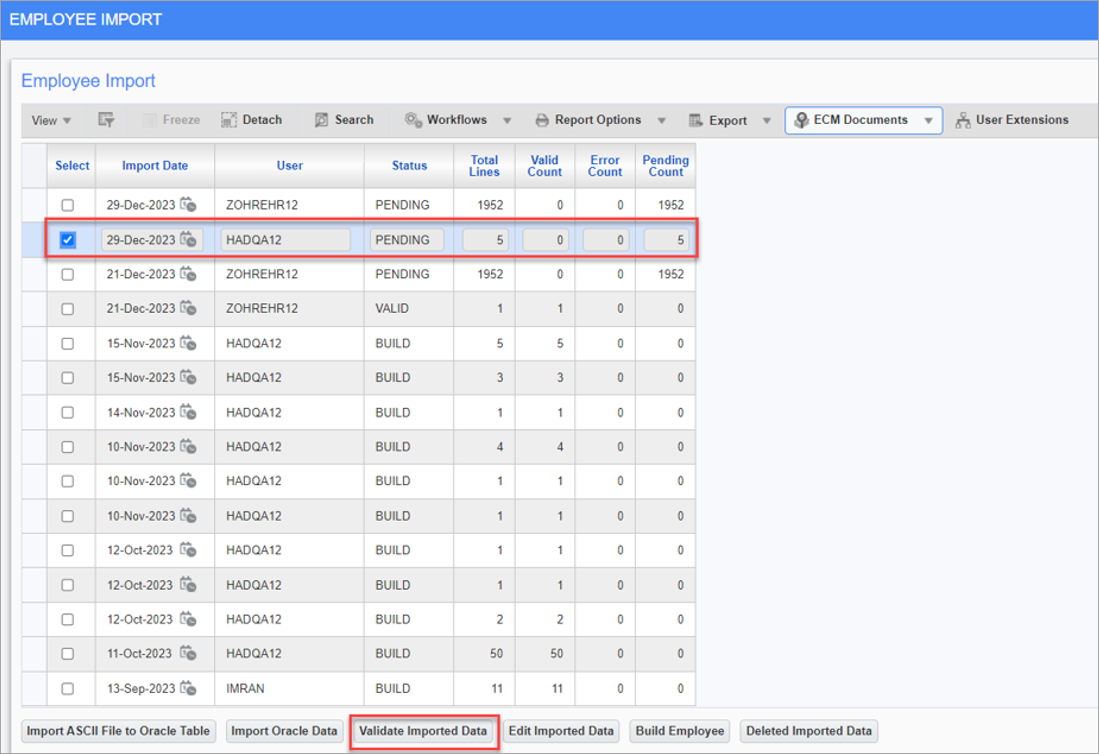Open calendar icon for 21-Dec-2023 VALID row
Viewport: 1099px width, 754px height.
pyautogui.click(x=188, y=308)
